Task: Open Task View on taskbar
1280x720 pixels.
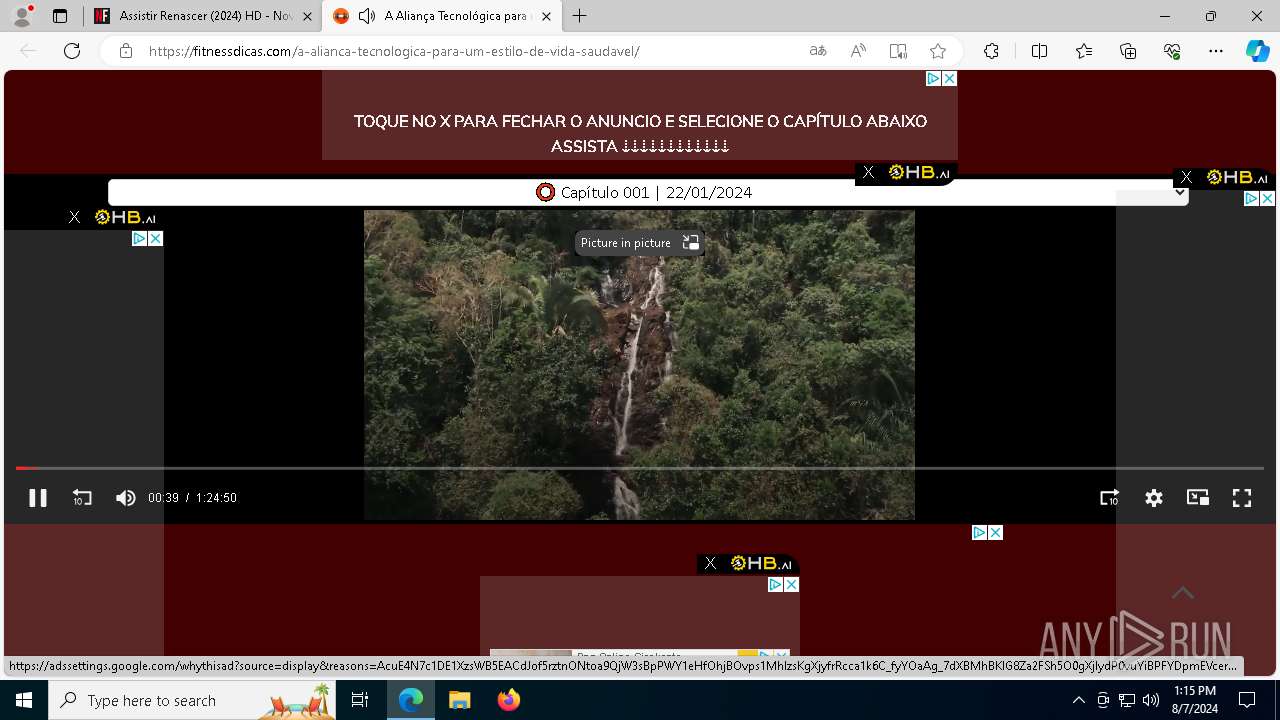Action: coord(360,700)
